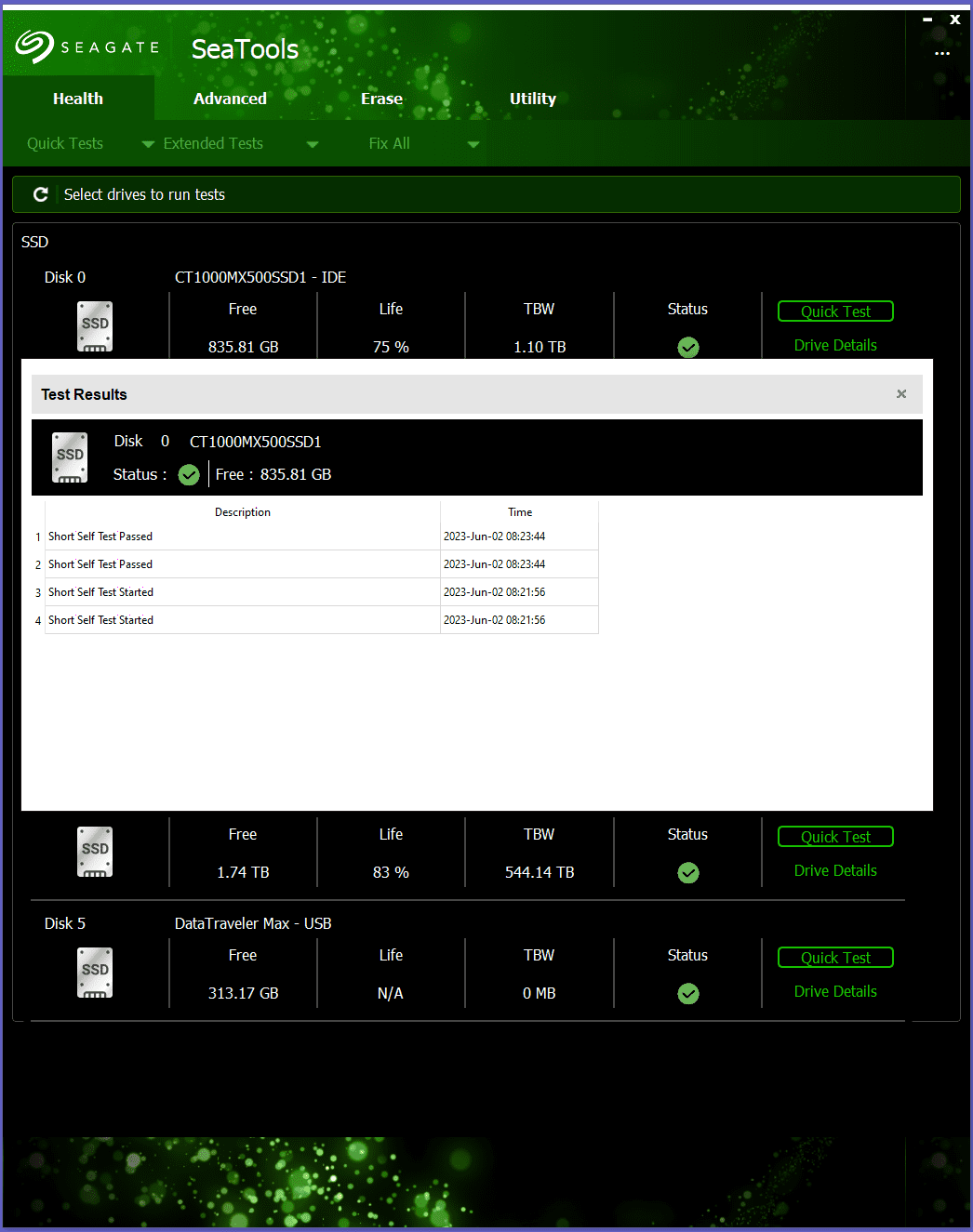Select the SSD icon for the 1.74 TB drive
Screen dimensions: 973x1232
point(95,852)
